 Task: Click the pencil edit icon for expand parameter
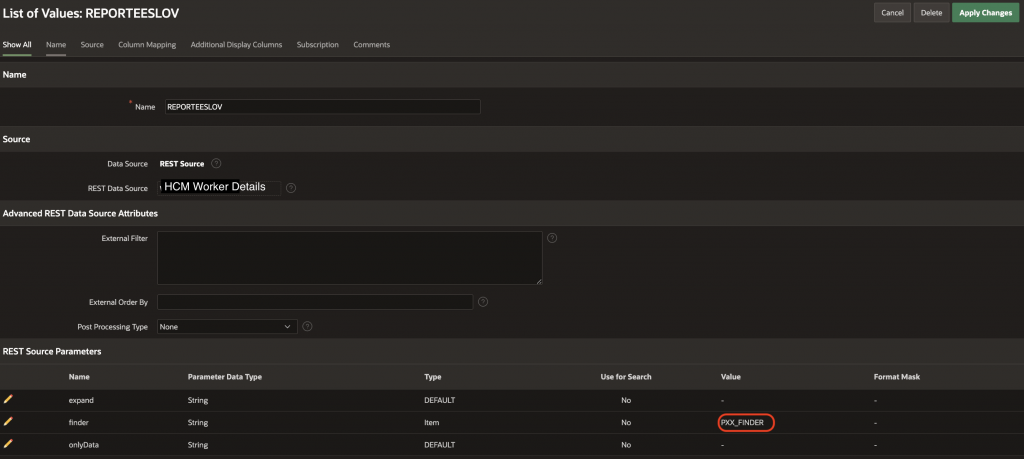pos(9,399)
